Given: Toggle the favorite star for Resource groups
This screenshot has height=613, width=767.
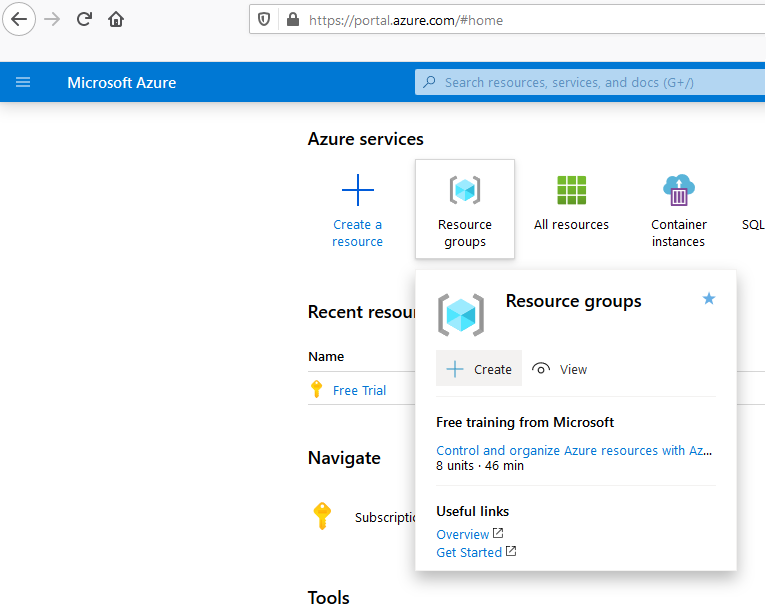Looking at the screenshot, I should tap(709, 298).
